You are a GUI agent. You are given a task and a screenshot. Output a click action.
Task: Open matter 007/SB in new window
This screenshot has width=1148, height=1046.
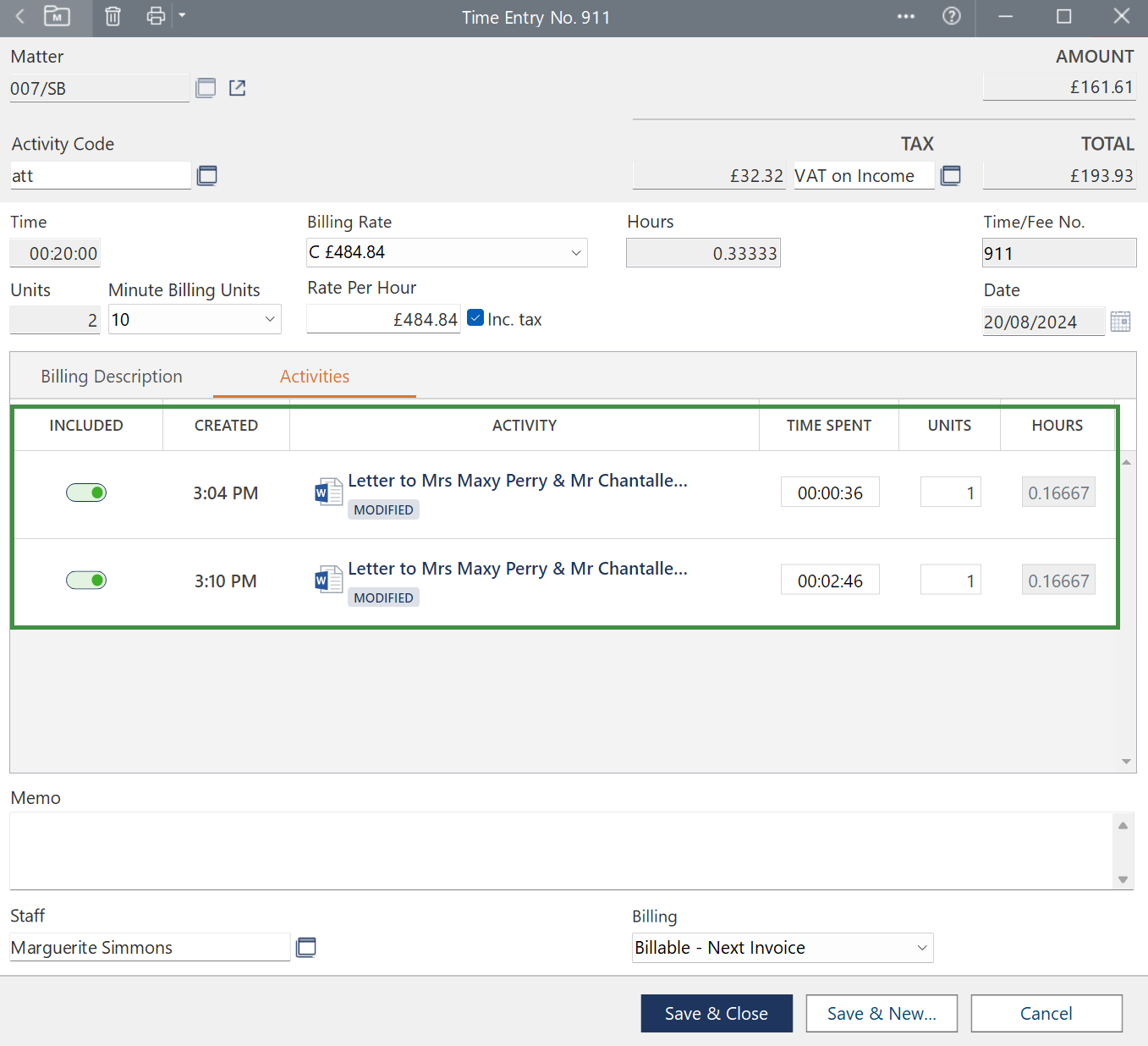point(237,87)
